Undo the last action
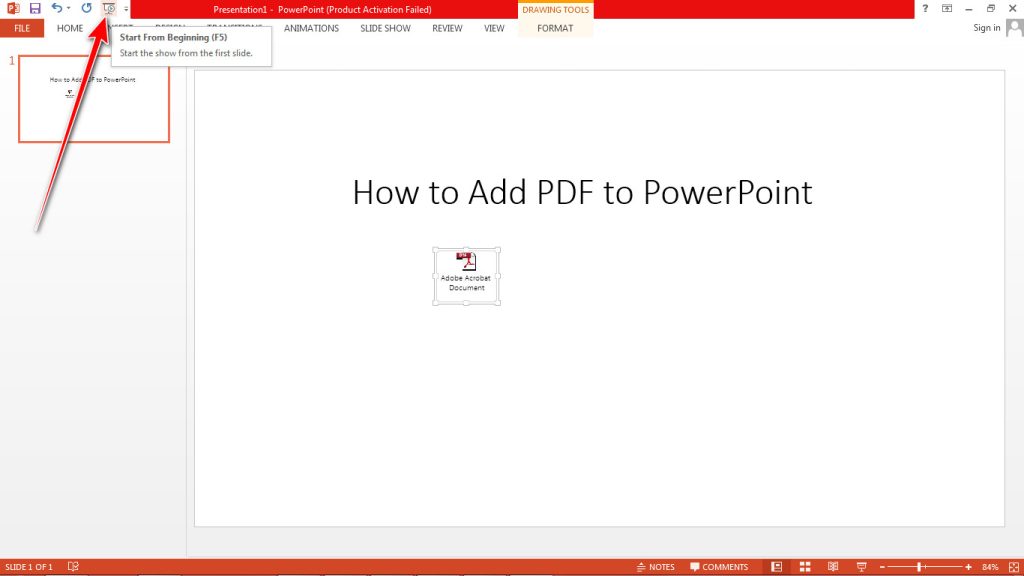Screen dimensions: 1024x576 [x=57, y=8]
